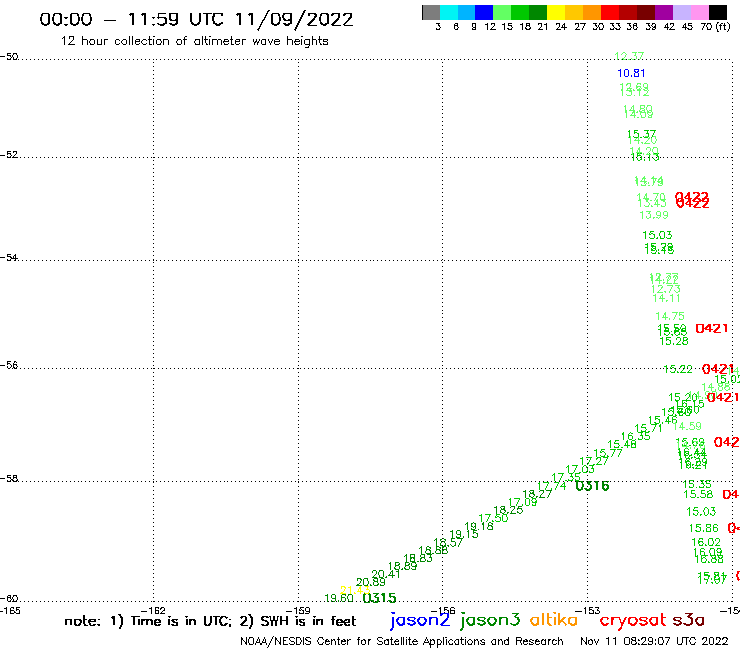Click the 15.77 wave height reading
This screenshot has width=740, height=650.
608,453
